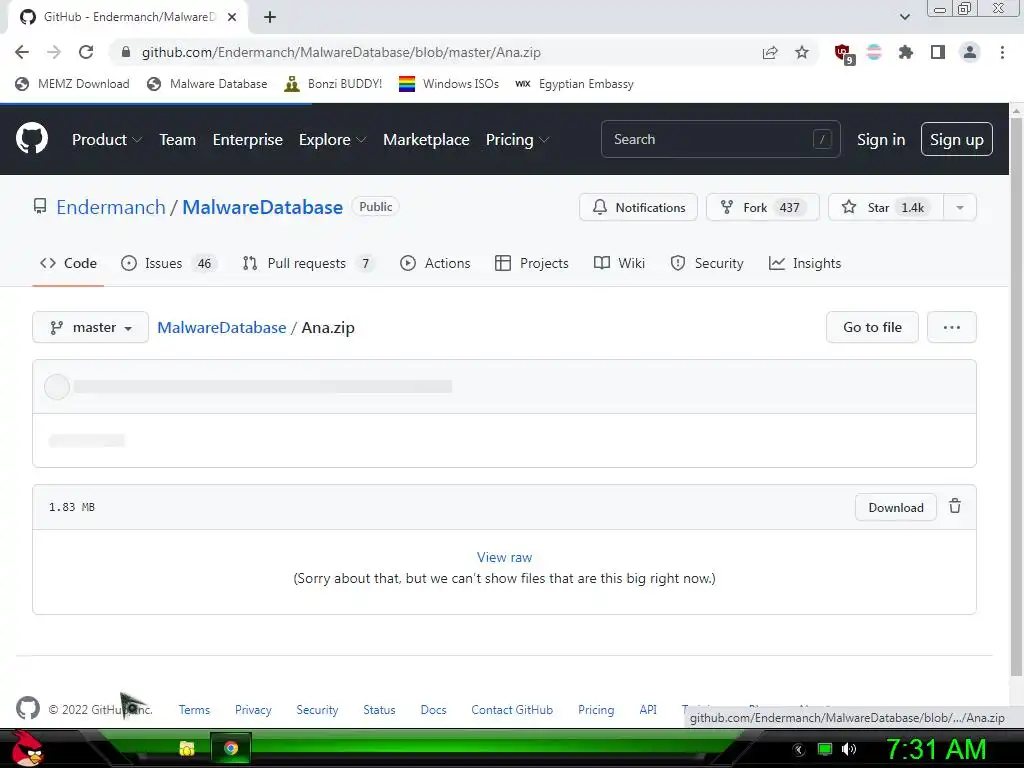Image resolution: width=1024 pixels, height=768 pixels.
Task: Switch to the Projects tab
Action: (532, 263)
